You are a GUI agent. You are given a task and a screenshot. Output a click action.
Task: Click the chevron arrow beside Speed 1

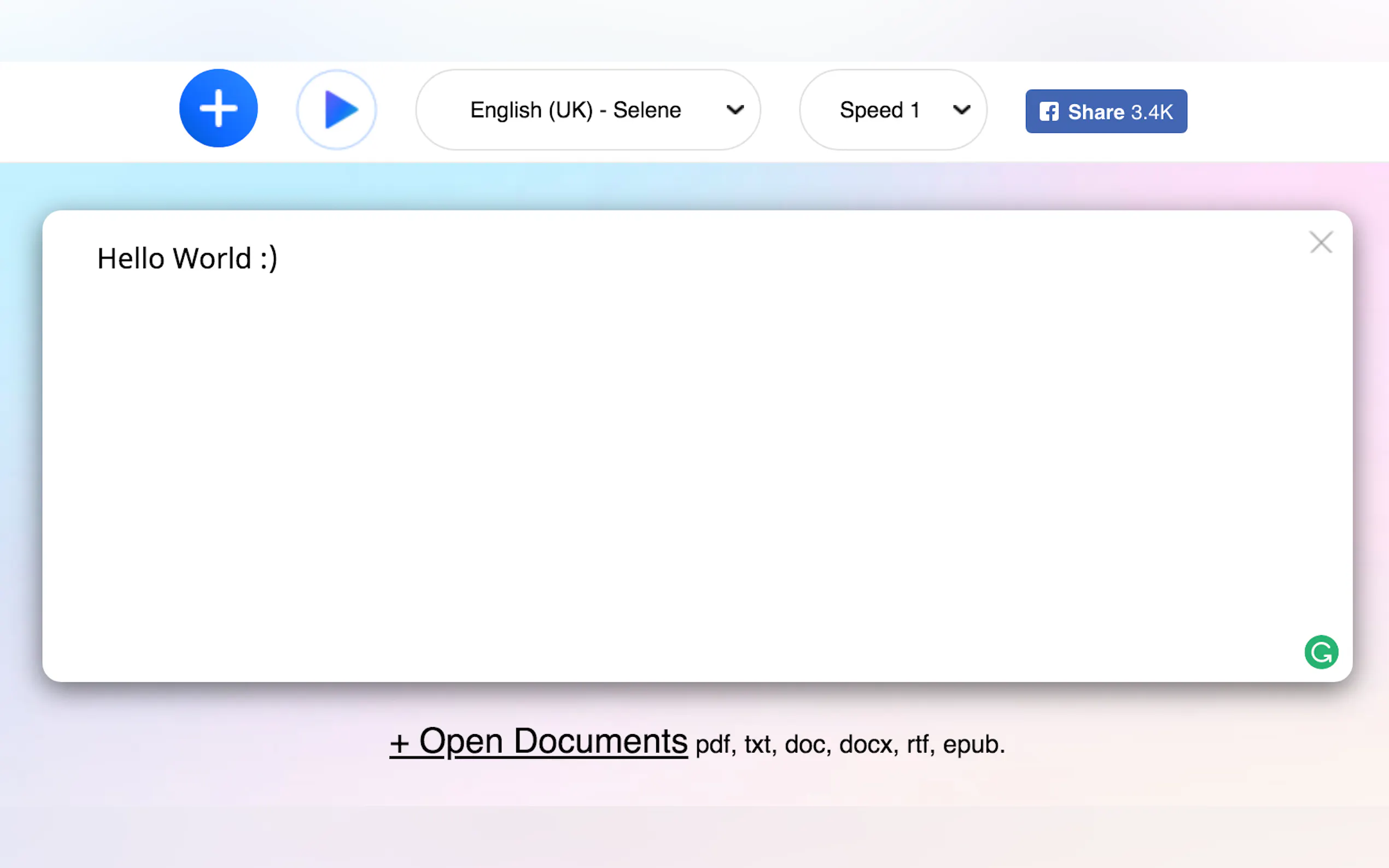pos(961,110)
